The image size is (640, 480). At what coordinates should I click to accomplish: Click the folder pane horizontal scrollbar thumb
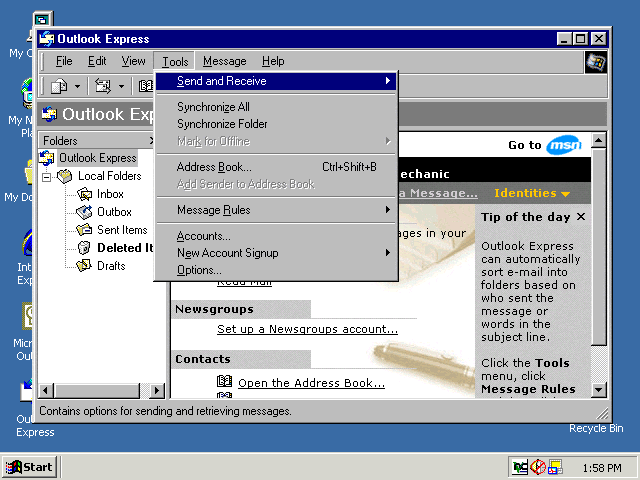click(97, 391)
